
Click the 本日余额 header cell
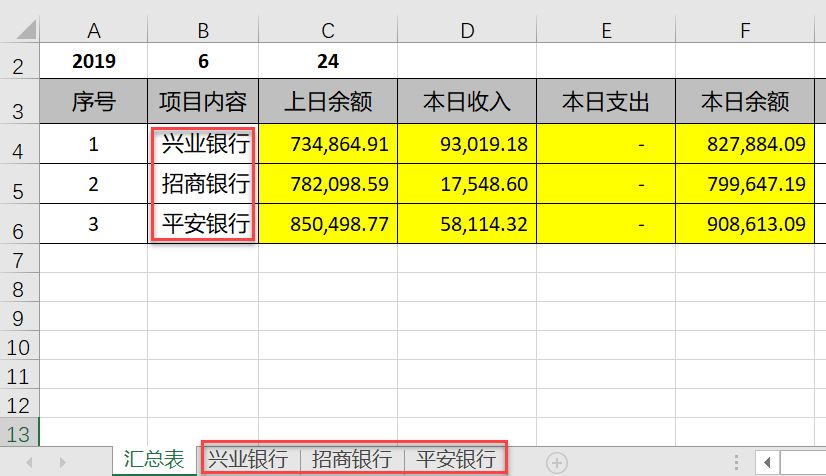(x=745, y=102)
